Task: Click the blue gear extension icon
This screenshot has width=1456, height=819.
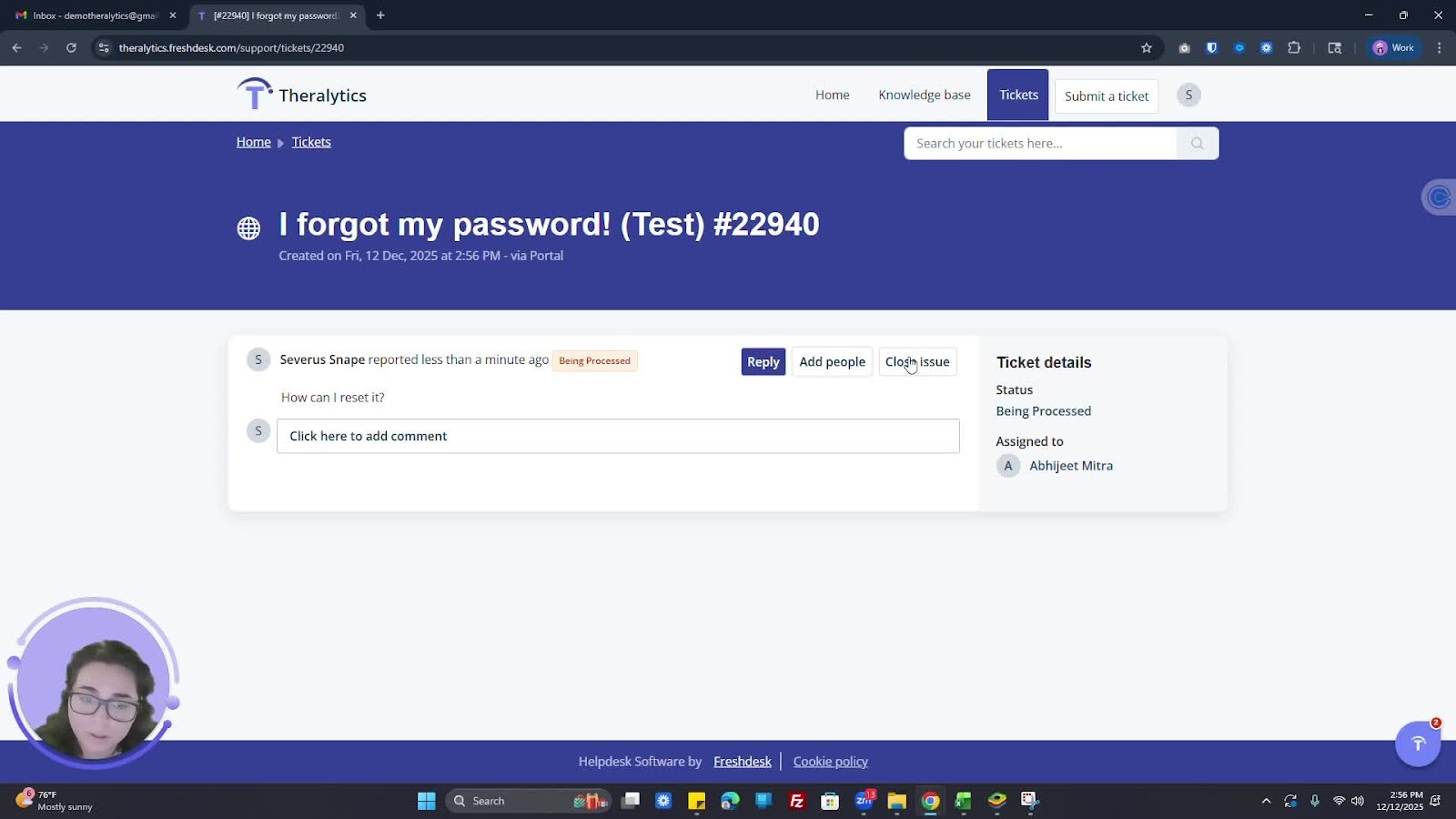Action: (1266, 48)
